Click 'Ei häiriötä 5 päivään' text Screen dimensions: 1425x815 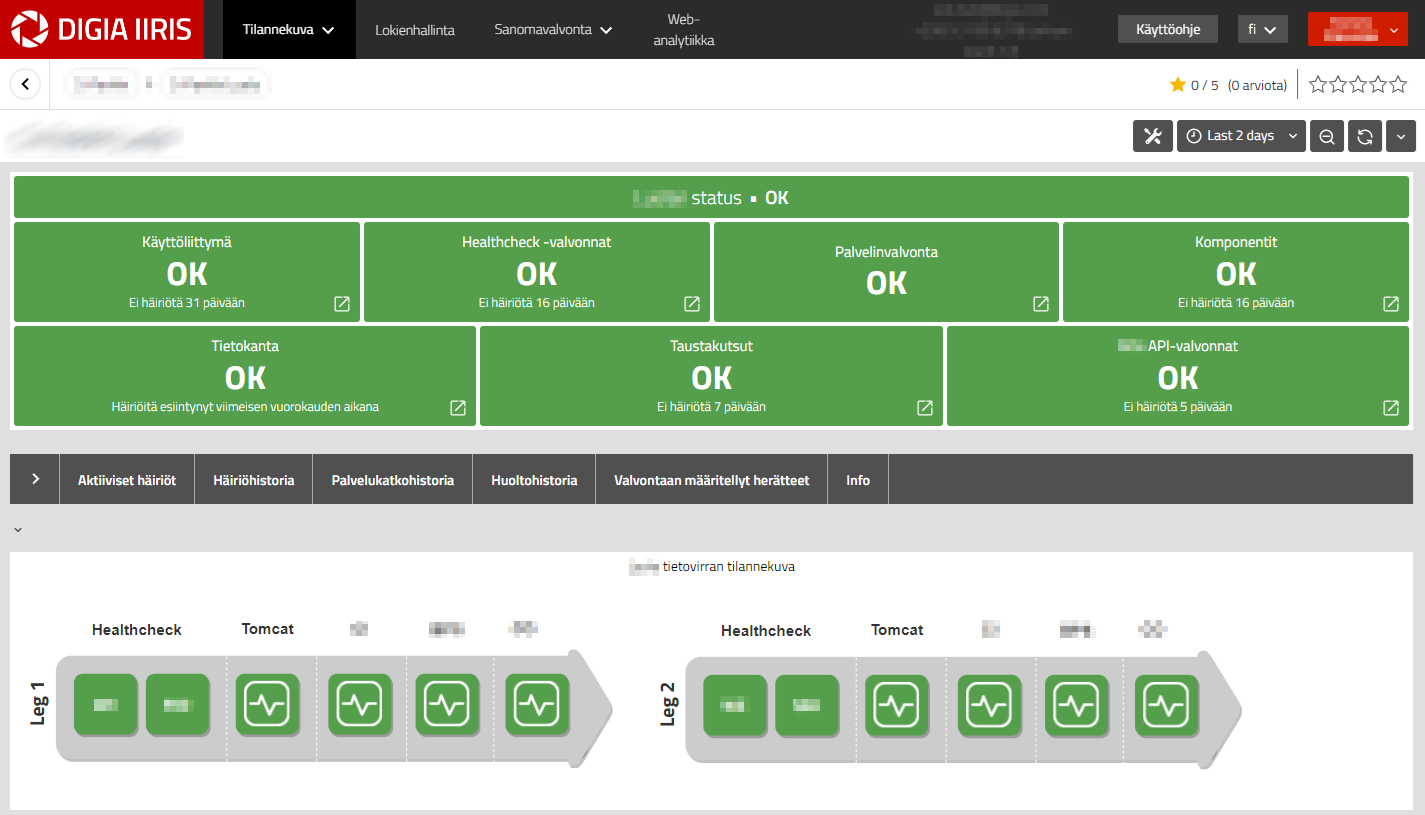coord(1178,407)
